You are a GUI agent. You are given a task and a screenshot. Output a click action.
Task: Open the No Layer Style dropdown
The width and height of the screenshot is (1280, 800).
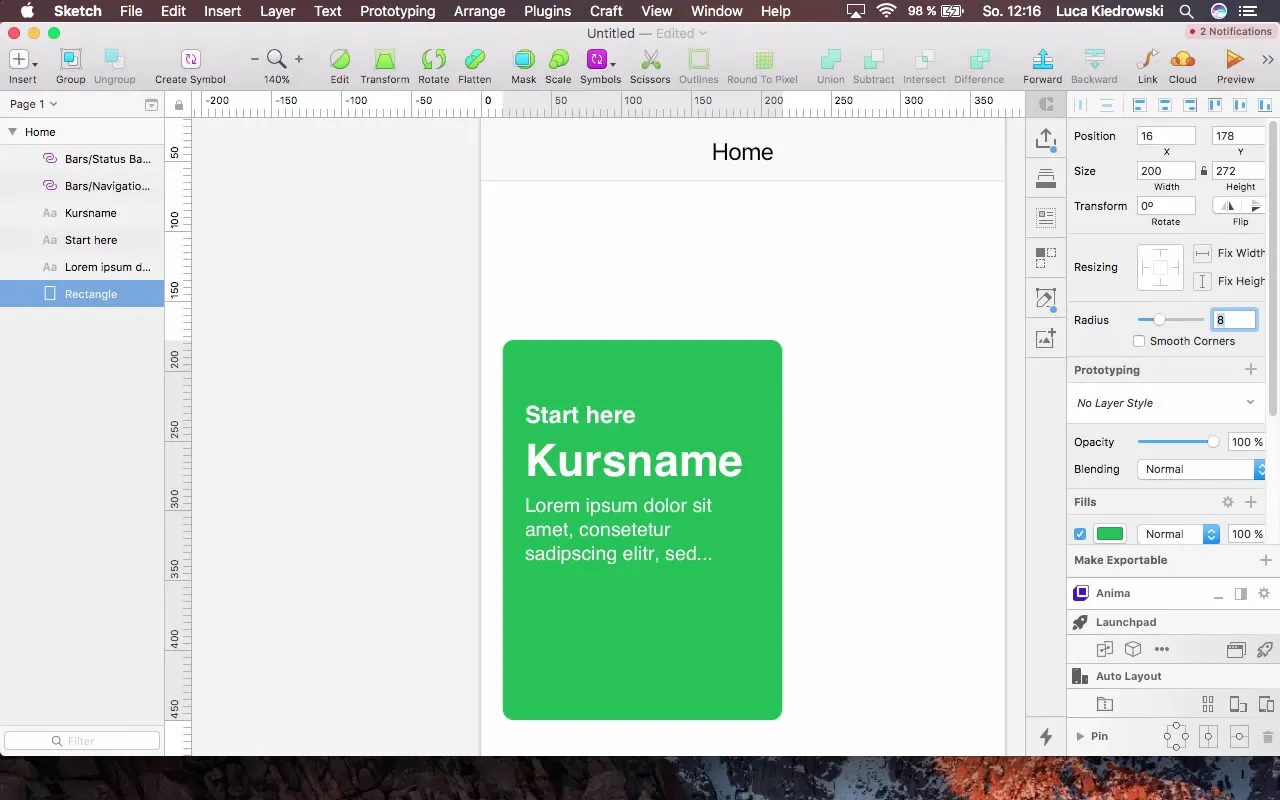(1166, 403)
